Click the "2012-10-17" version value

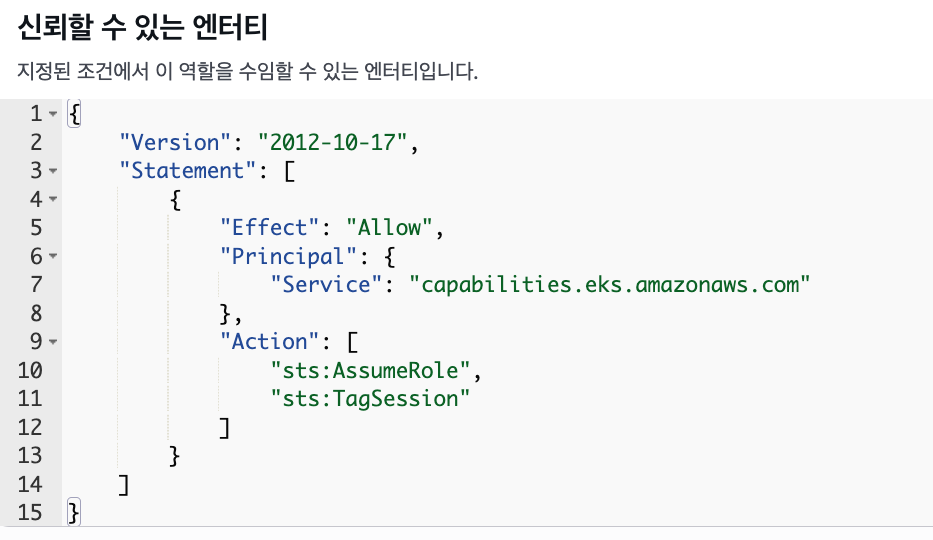pos(333,142)
